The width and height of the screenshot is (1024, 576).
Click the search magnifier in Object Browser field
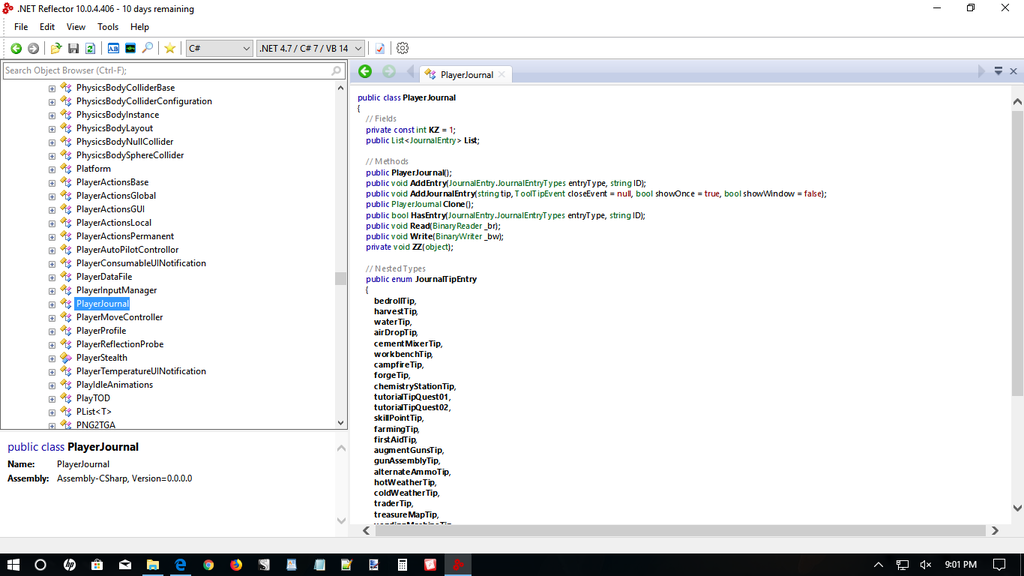[x=336, y=71]
